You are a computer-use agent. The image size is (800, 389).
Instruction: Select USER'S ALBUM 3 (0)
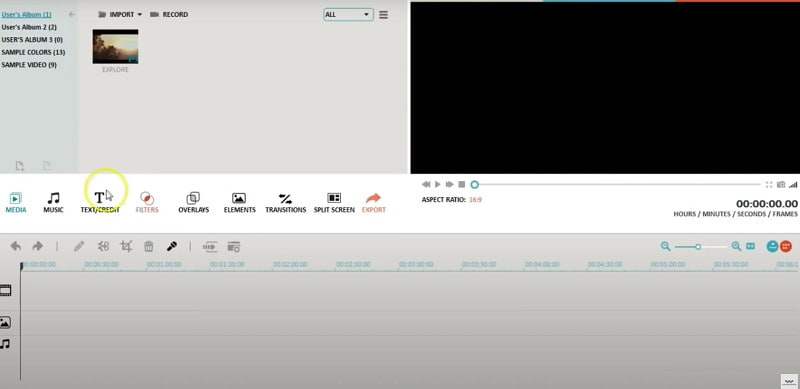pyautogui.click(x=32, y=40)
